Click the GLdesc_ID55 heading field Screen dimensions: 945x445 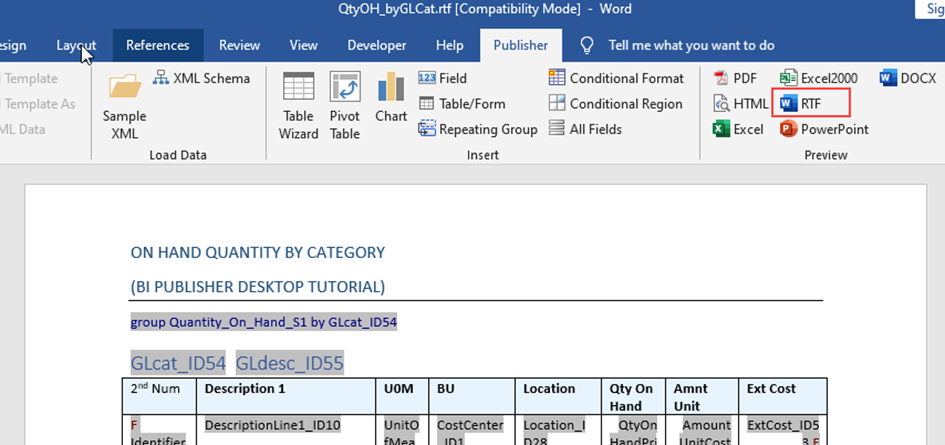[x=289, y=363]
